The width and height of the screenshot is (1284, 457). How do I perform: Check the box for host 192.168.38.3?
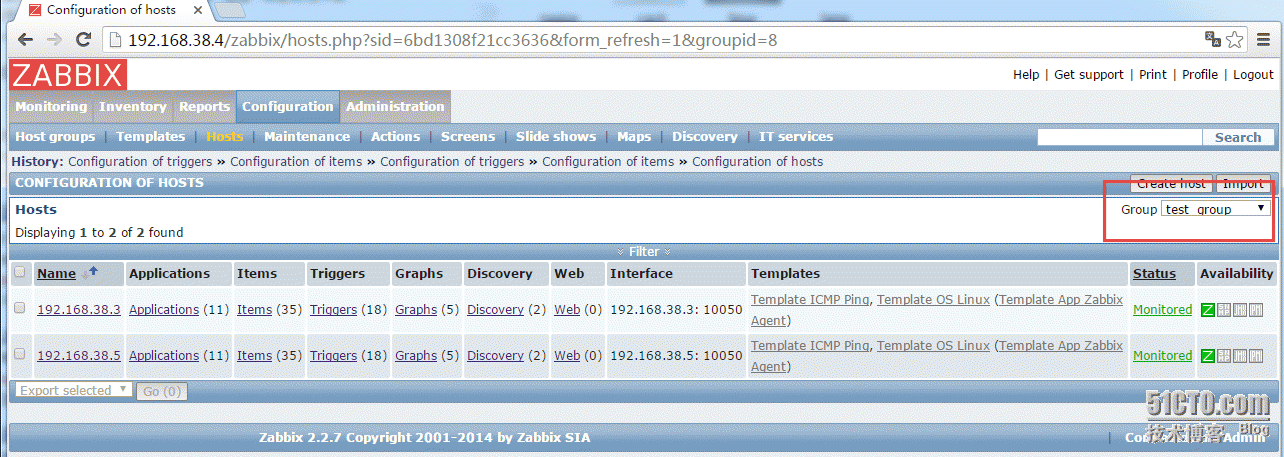click(x=20, y=309)
